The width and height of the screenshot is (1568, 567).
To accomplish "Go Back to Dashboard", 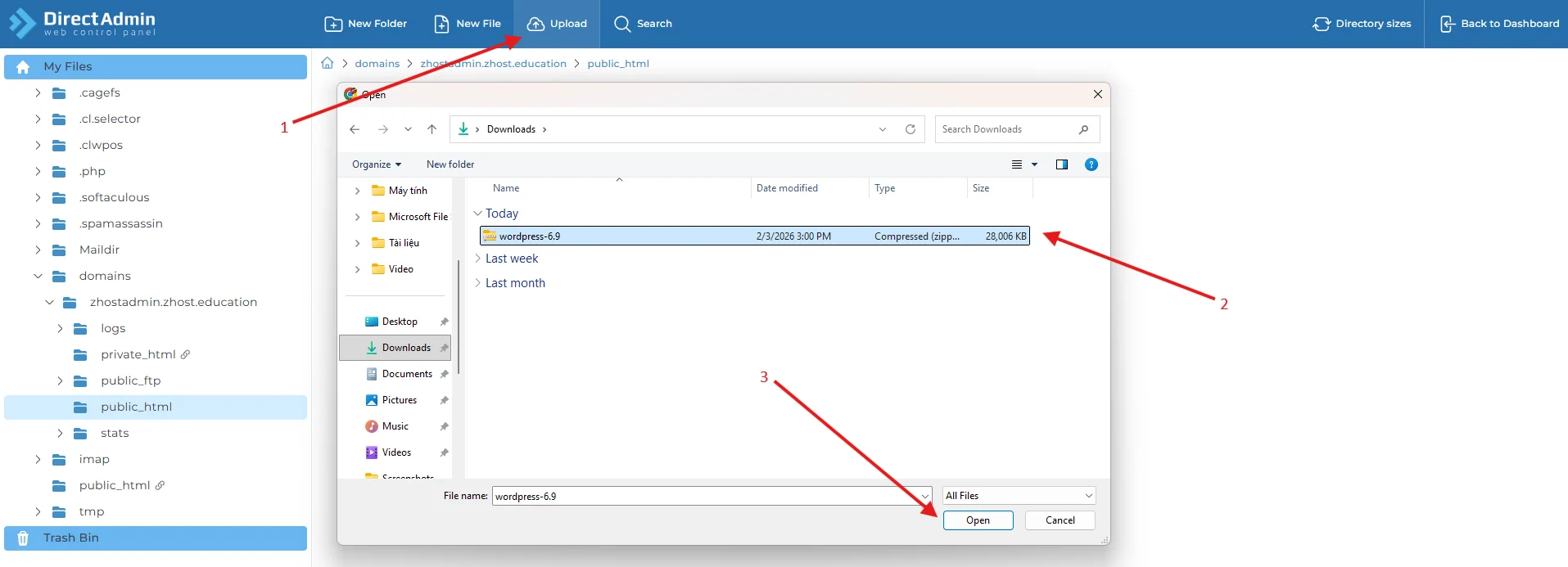I will tap(1499, 24).
